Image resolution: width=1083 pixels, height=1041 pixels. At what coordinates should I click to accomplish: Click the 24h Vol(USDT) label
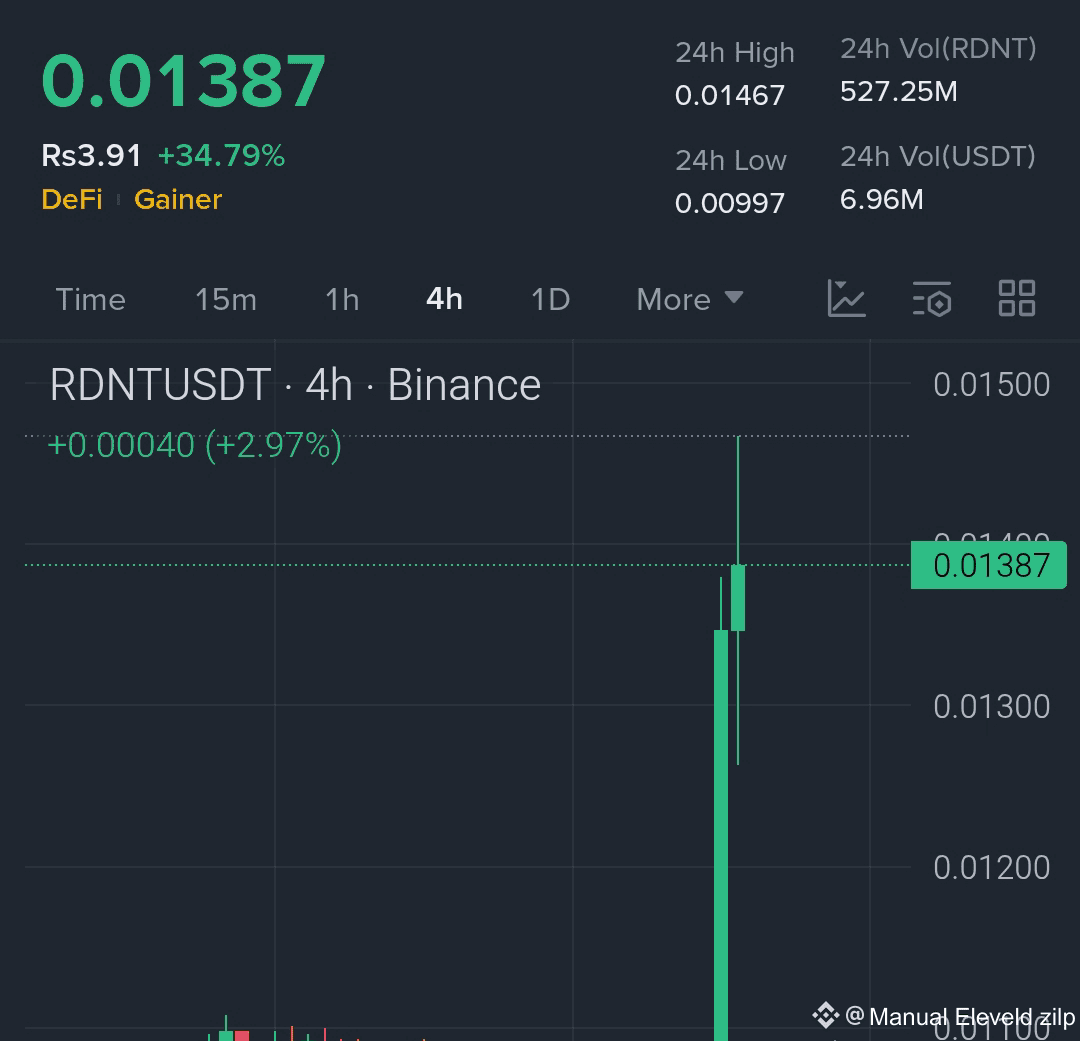(938, 156)
